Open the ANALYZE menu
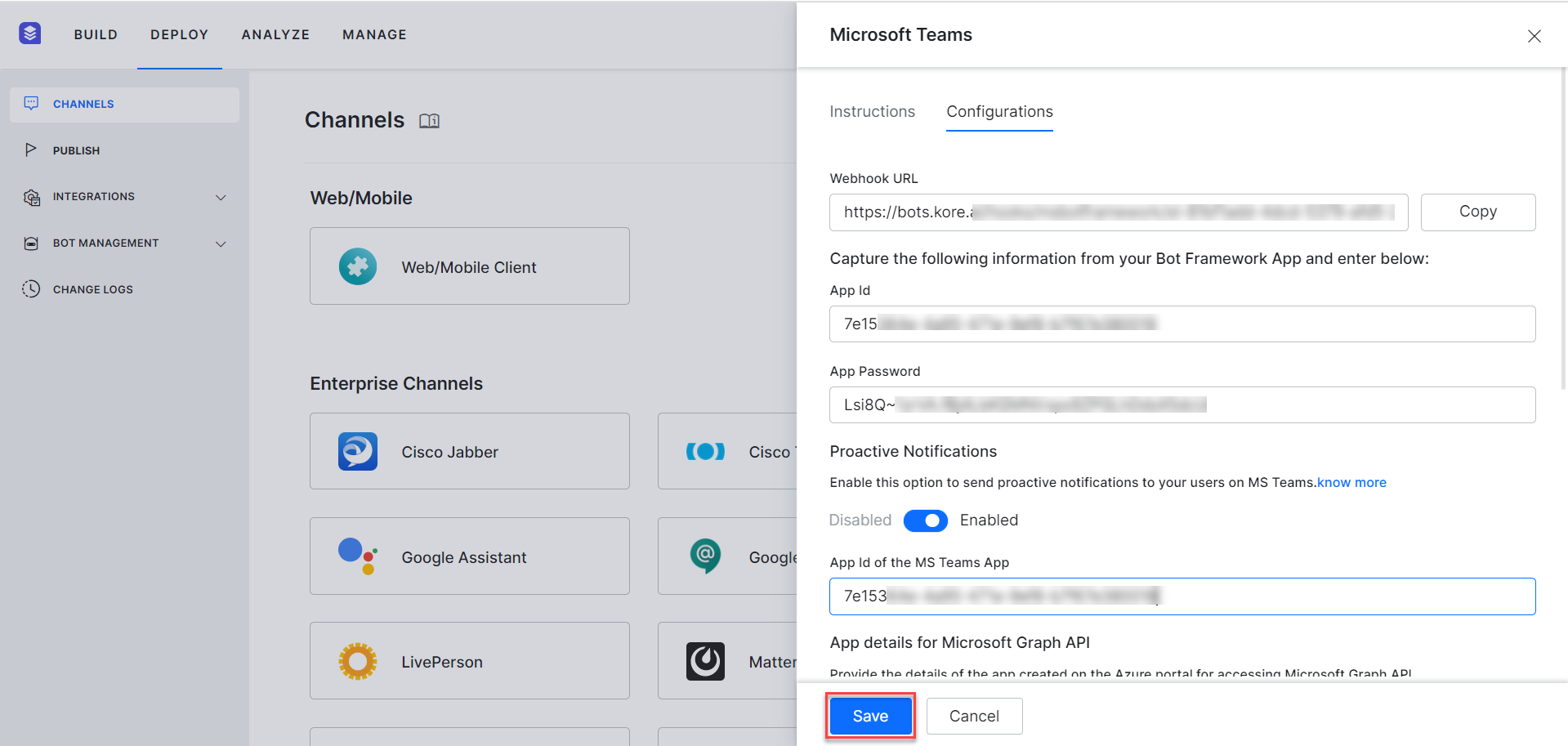The height and width of the screenshot is (746, 1568). 275,34
